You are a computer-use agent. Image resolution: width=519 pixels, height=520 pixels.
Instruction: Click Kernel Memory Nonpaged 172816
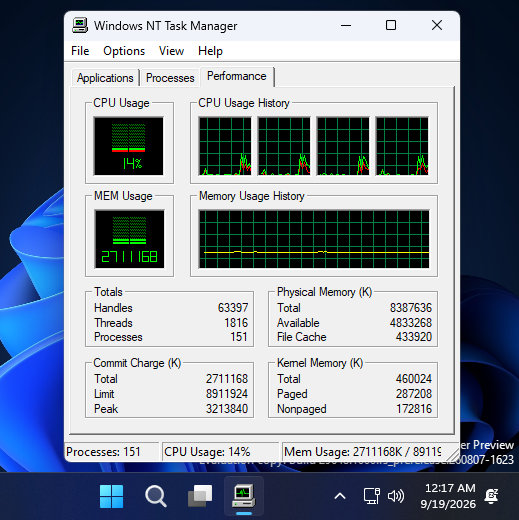point(414,409)
